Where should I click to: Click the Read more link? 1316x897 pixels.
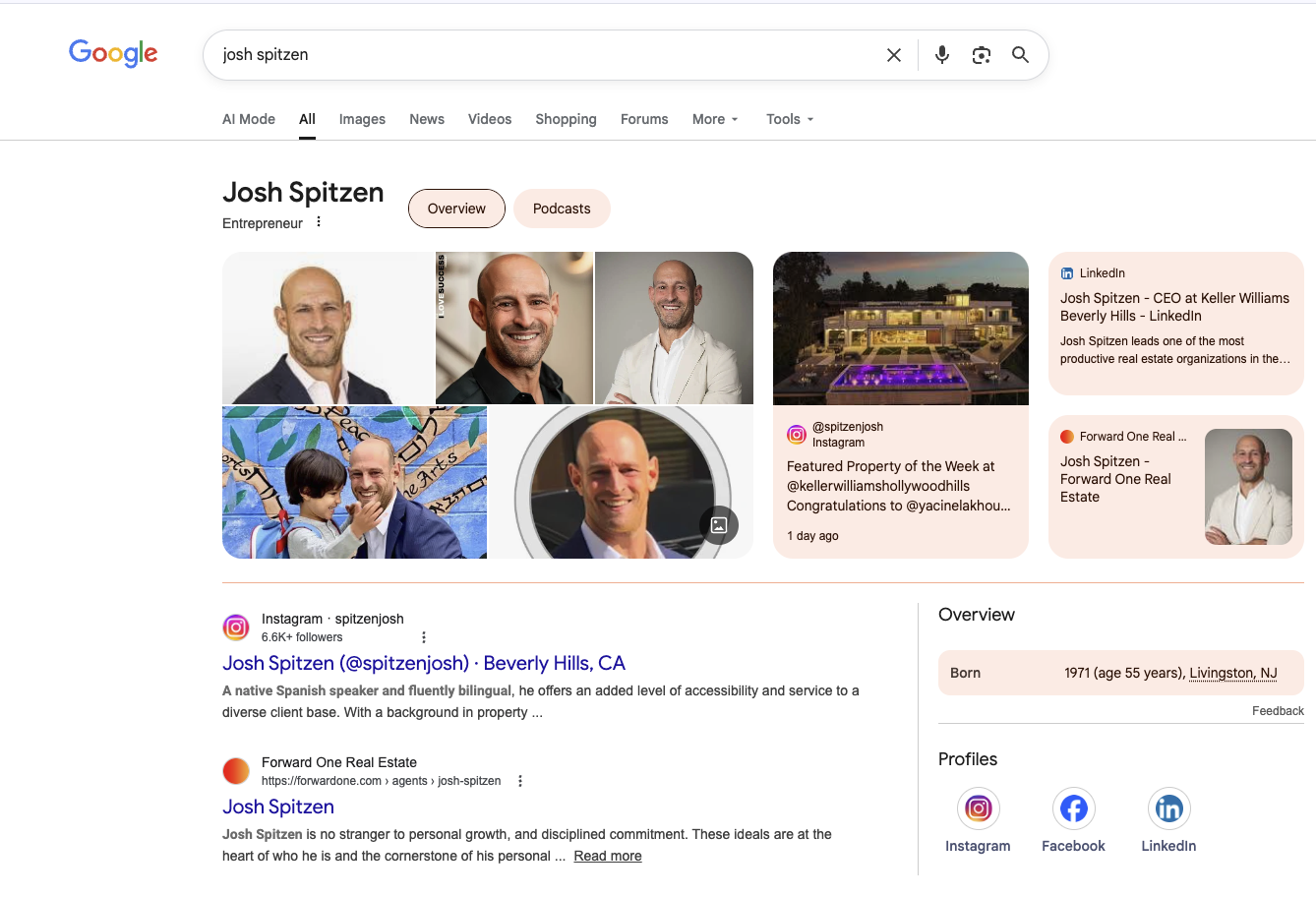pos(608,856)
